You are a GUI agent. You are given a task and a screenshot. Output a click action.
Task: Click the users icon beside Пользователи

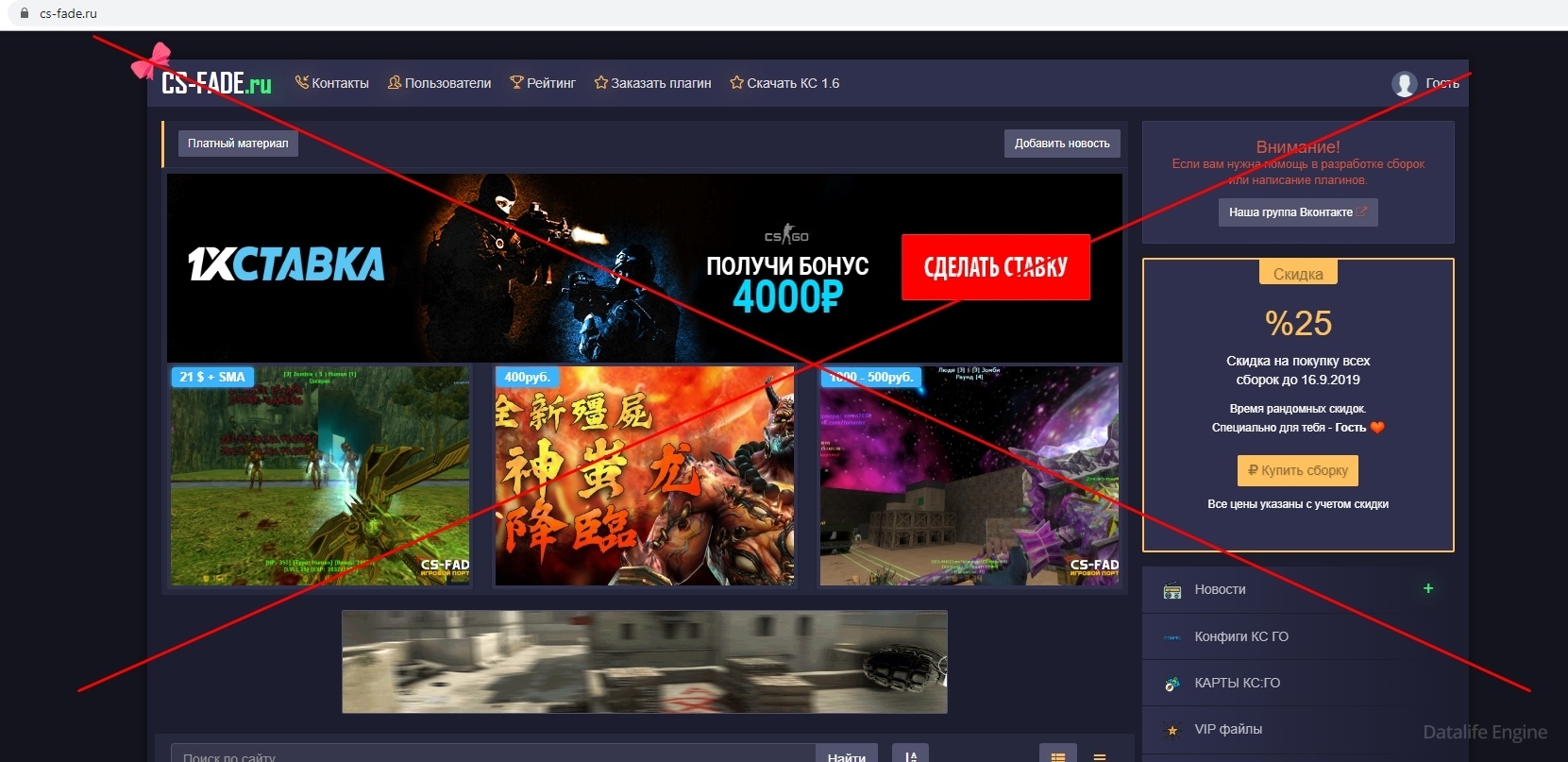tap(395, 82)
